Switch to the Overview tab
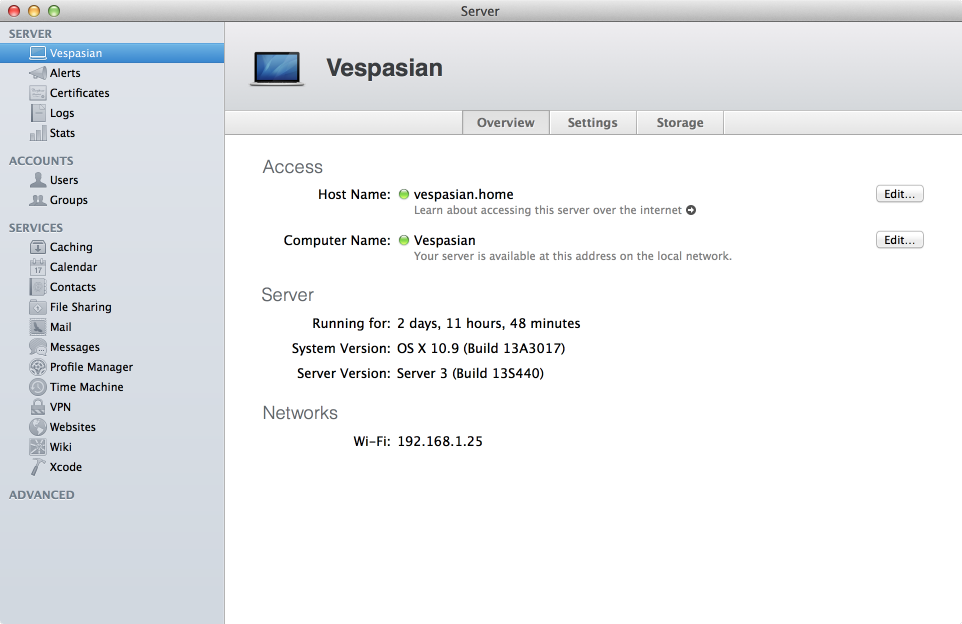The height and width of the screenshot is (624, 962). pyautogui.click(x=506, y=123)
